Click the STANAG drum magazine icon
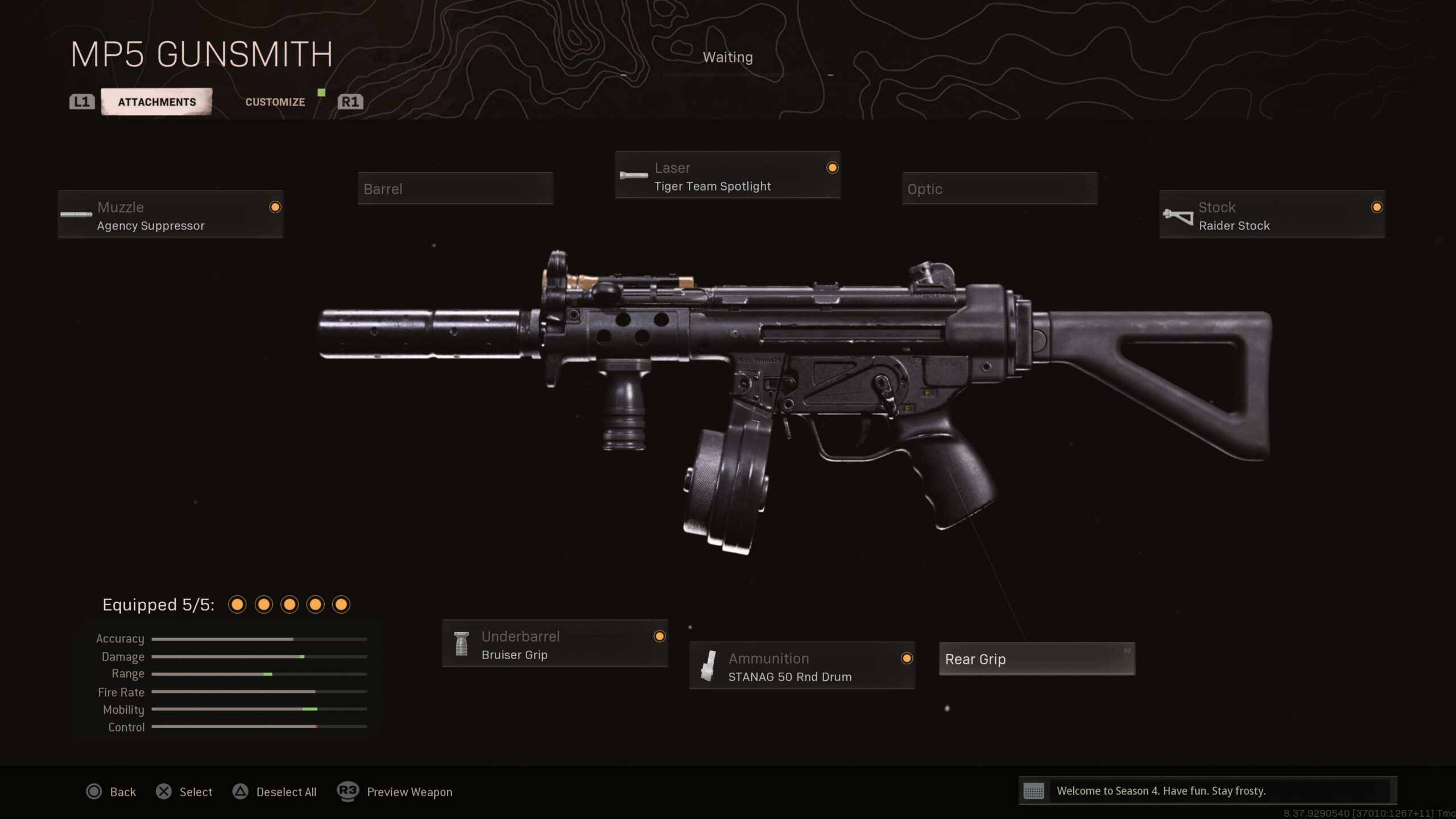The width and height of the screenshot is (1456, 819). tap(708, 665)
